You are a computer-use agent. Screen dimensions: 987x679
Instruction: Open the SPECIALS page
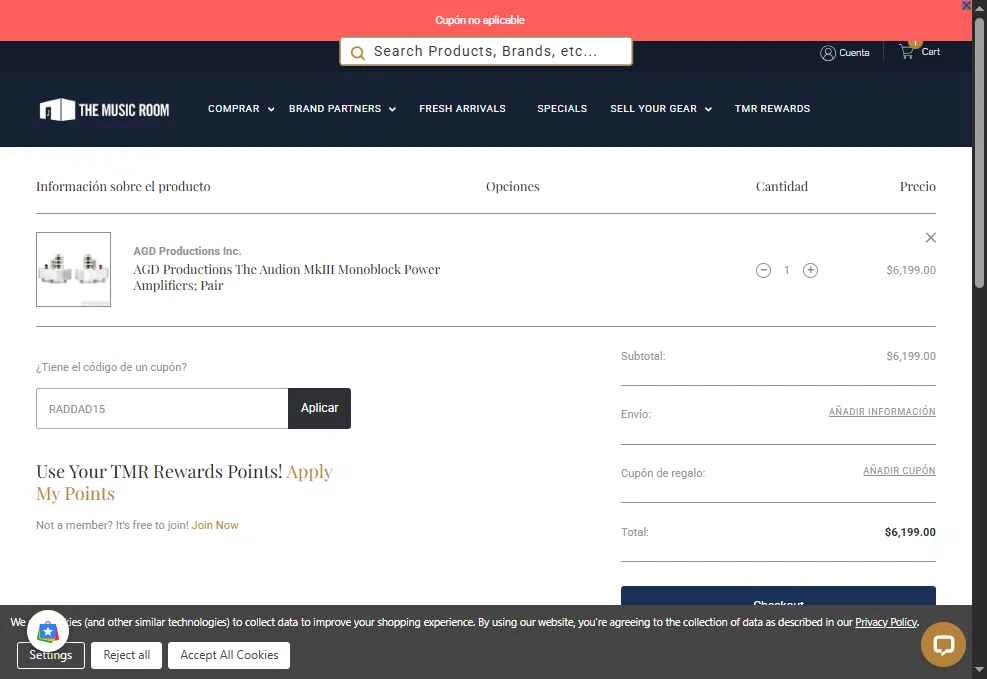pyautogui.click(x=561, y=109)
